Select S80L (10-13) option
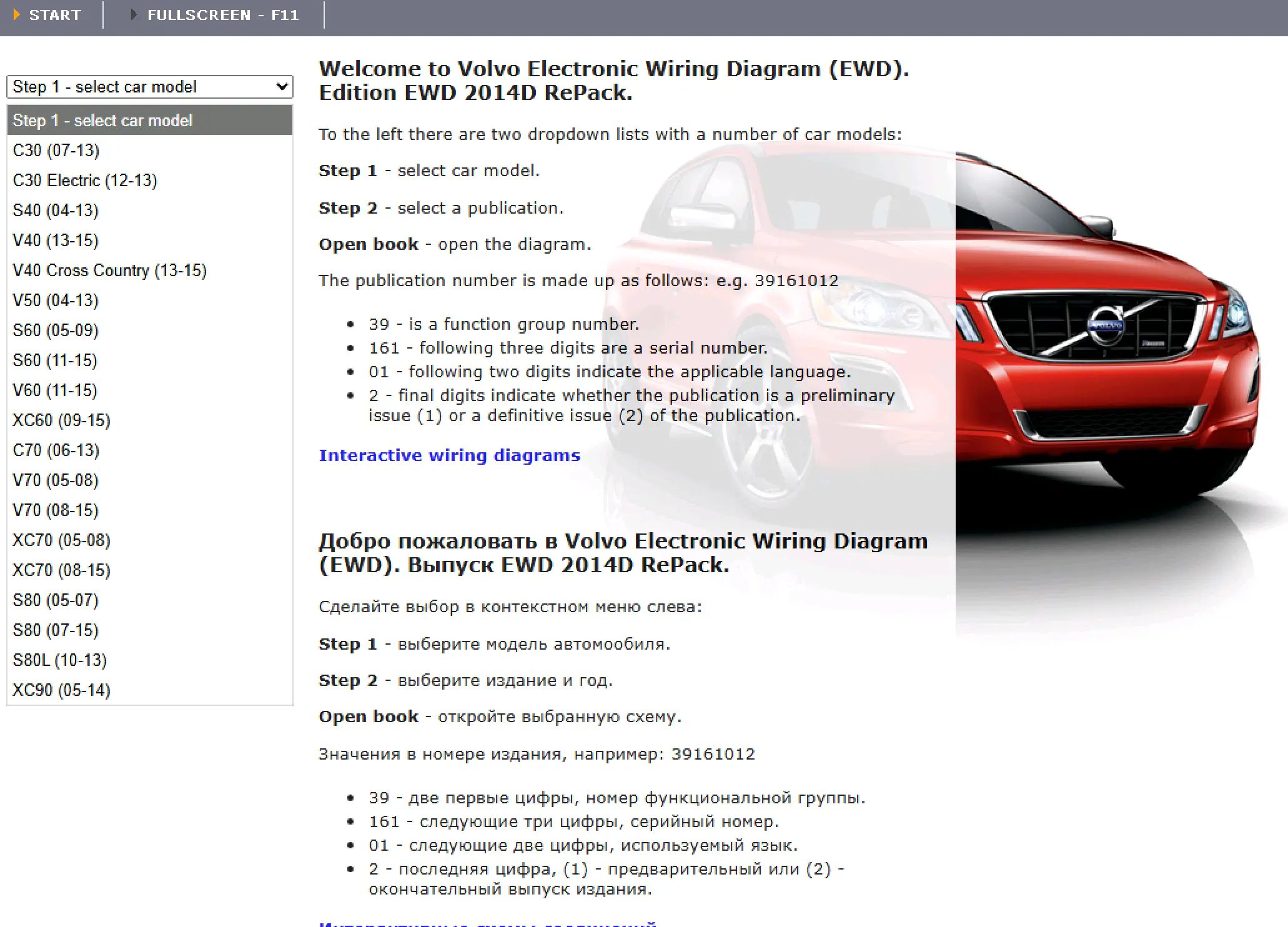The image size is (1288, 927). pos(59,660)
